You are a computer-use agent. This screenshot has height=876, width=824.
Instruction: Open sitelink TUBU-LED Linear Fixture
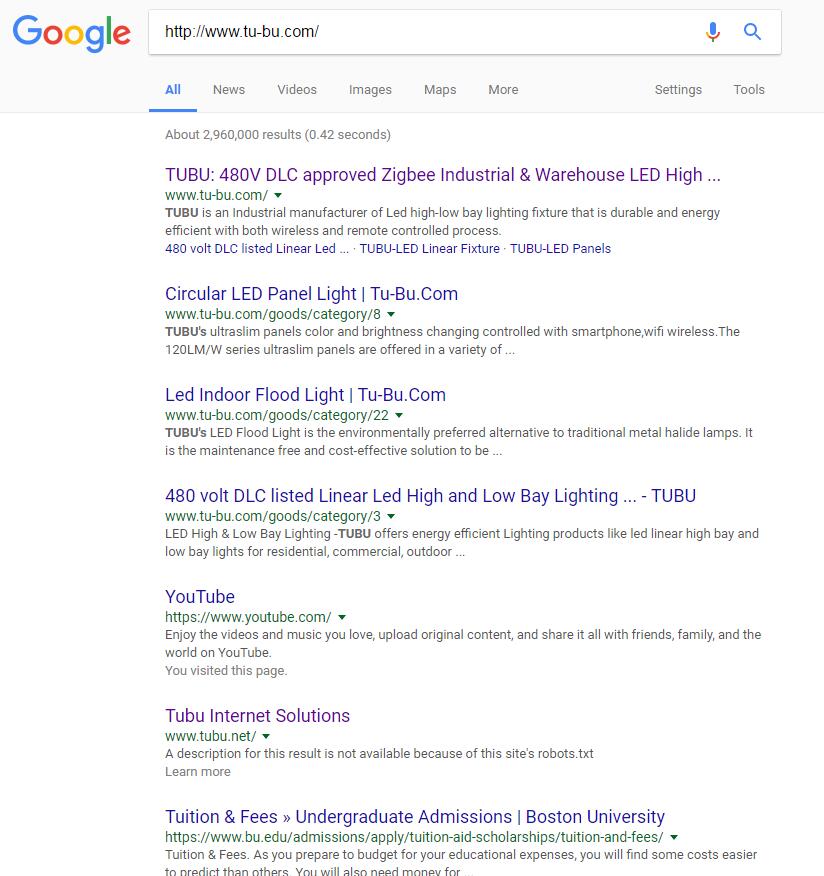430,249
